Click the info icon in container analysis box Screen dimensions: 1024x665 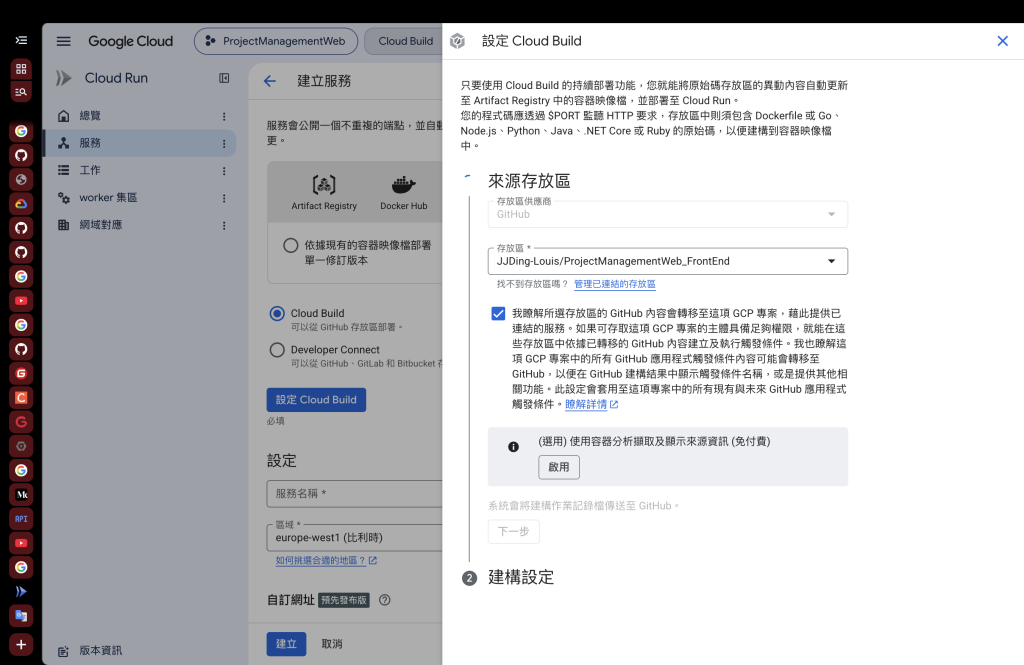coord(513,447)
